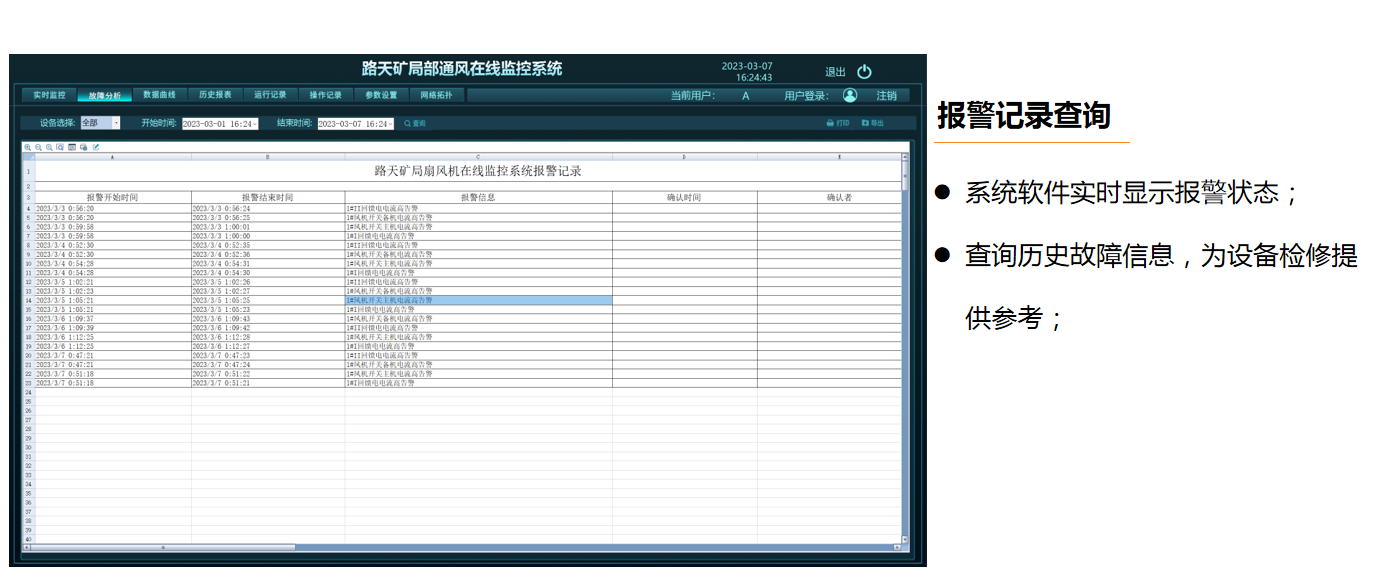Click the 查询 search button
Viewport: 1373px width, 578px height.
pyautogui.click(x=415, y=124)
